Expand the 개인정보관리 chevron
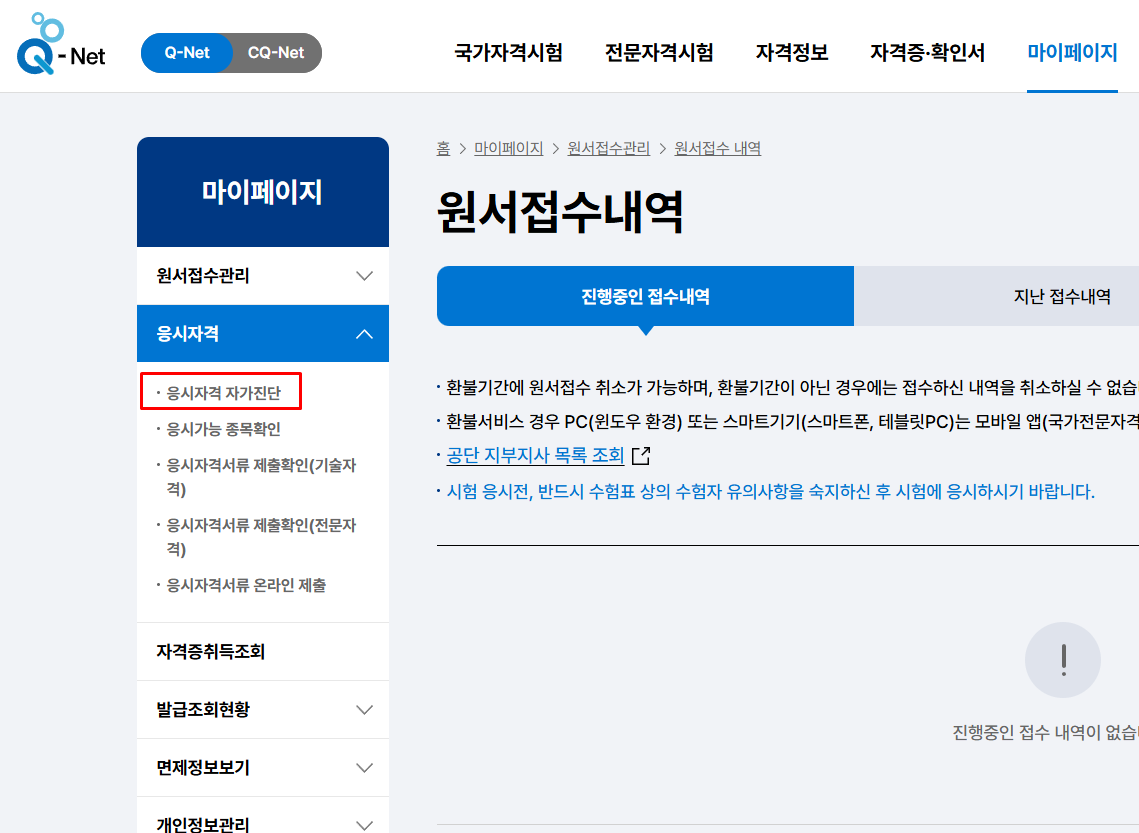This screenshot has height=833, width=1139. [365, 825]
